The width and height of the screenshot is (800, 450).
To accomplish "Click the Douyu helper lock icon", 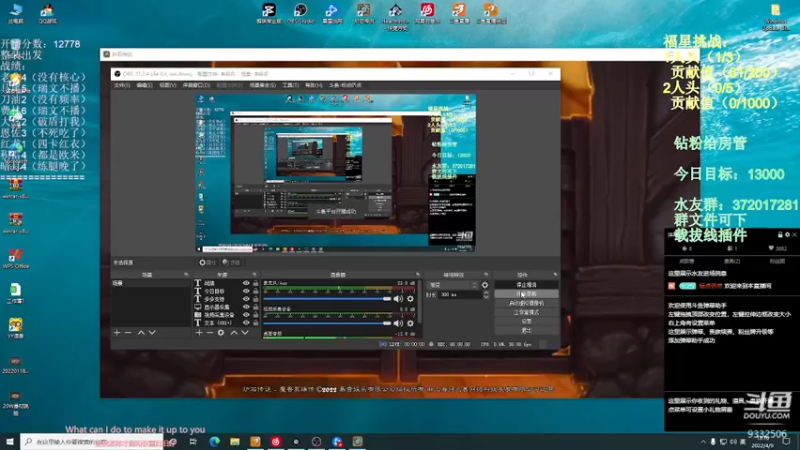I will (x=780, y=235).
